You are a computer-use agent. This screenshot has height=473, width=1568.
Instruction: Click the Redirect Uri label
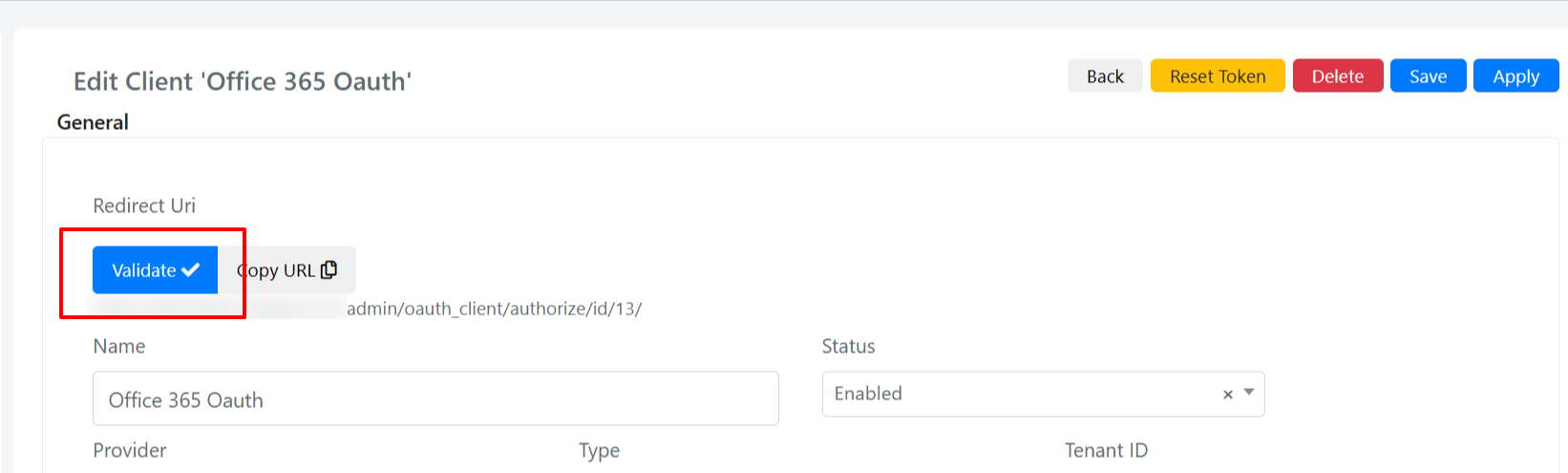click(144, 205)
